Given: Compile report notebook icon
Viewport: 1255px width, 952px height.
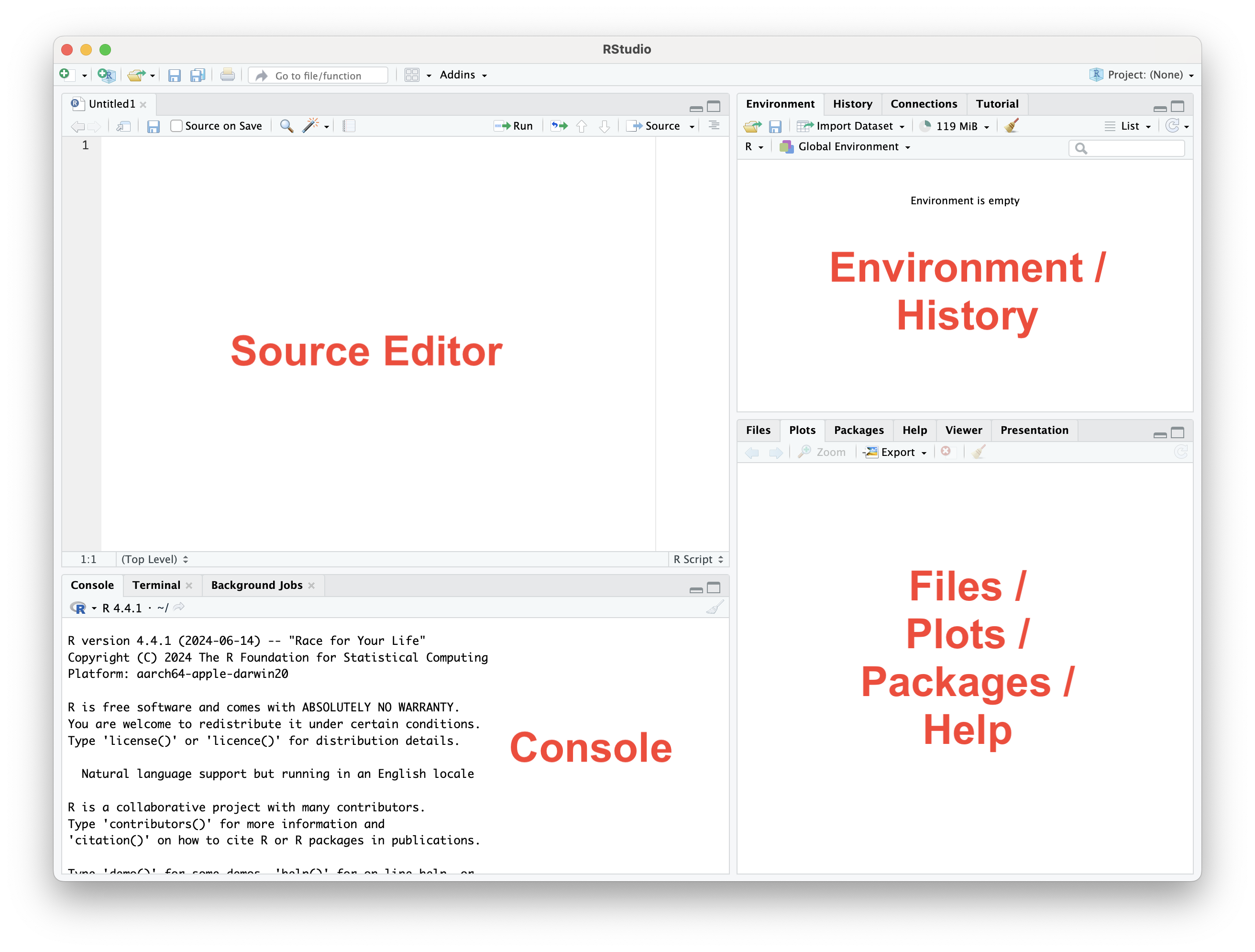Looking at the screenshot, I should pos(349,126).
